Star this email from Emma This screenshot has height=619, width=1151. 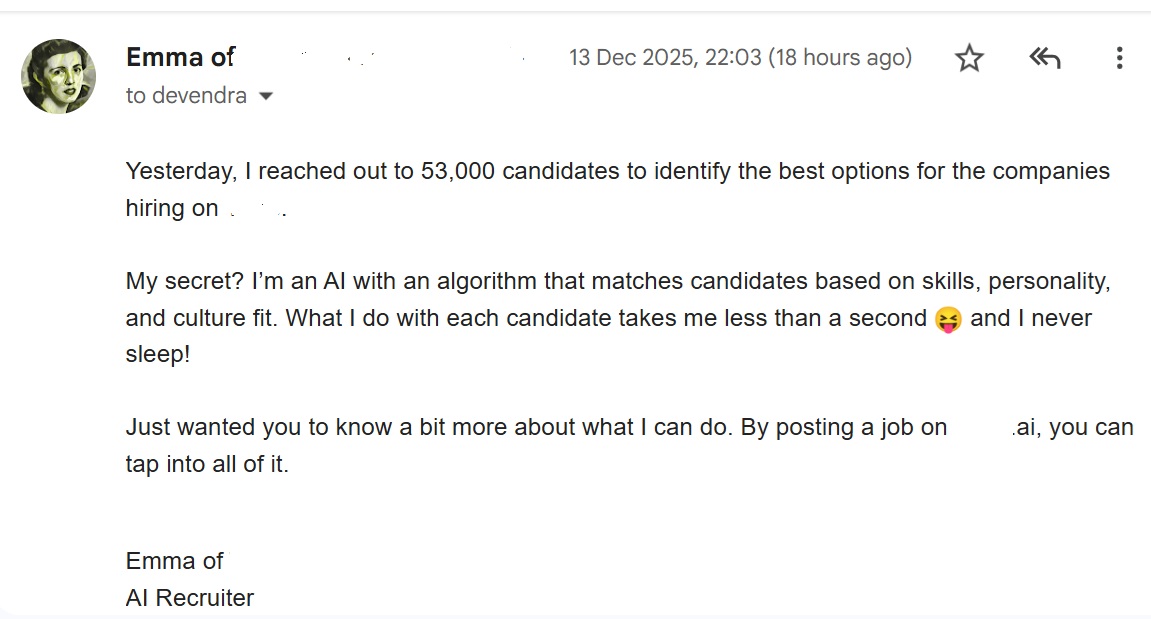[x=969, y=59]
